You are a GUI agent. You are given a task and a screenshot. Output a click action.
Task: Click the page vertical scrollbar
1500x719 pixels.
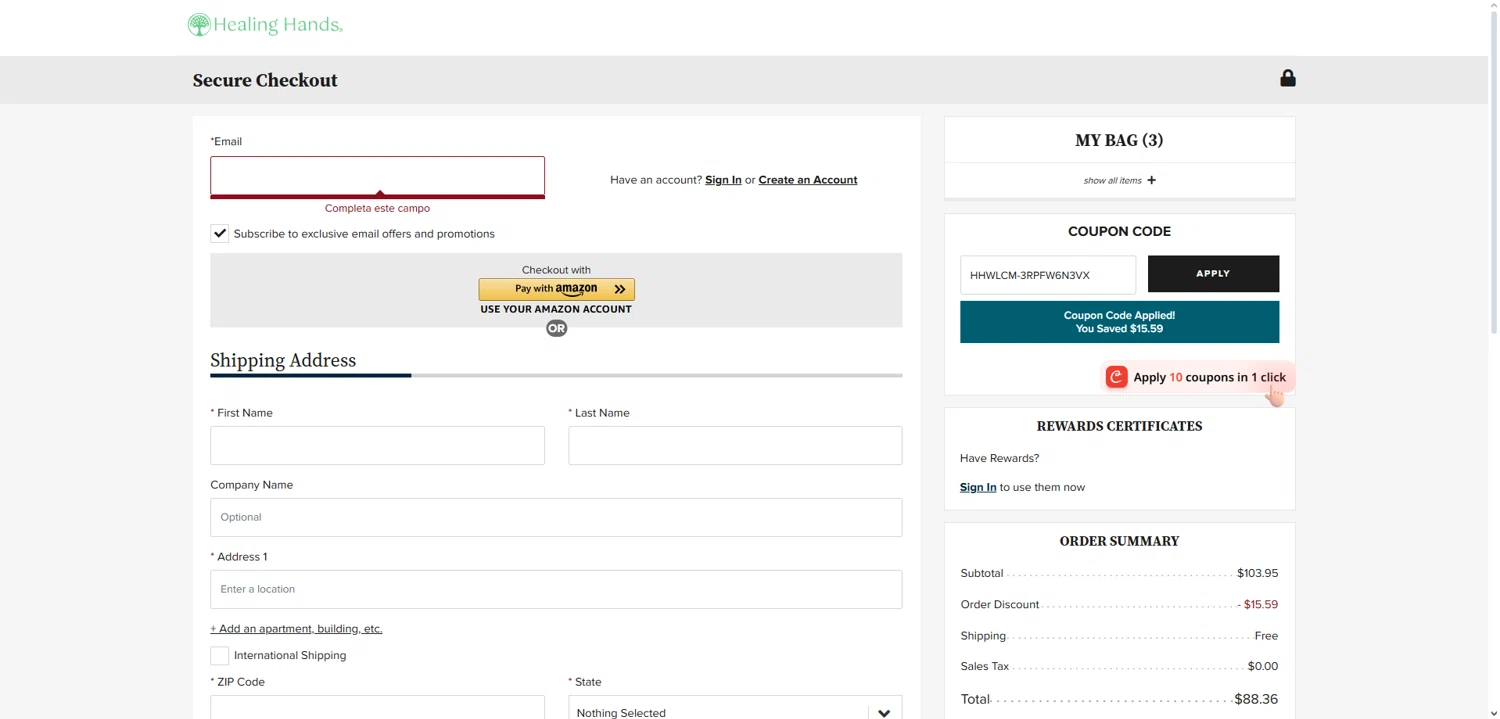(x=1493, y=170)
